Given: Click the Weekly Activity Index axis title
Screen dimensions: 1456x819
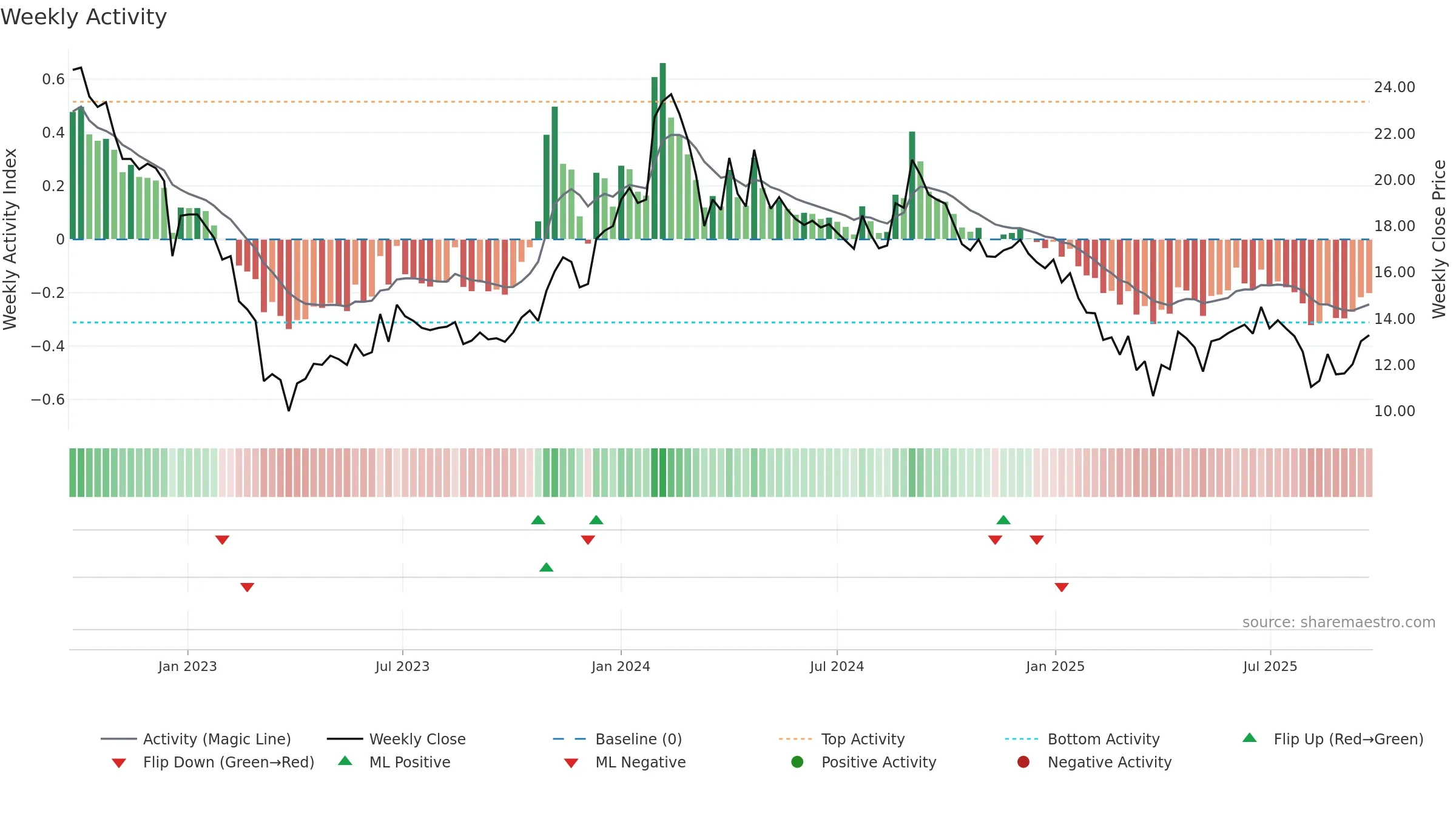Looking at the screenshot, I should (10, 239).
